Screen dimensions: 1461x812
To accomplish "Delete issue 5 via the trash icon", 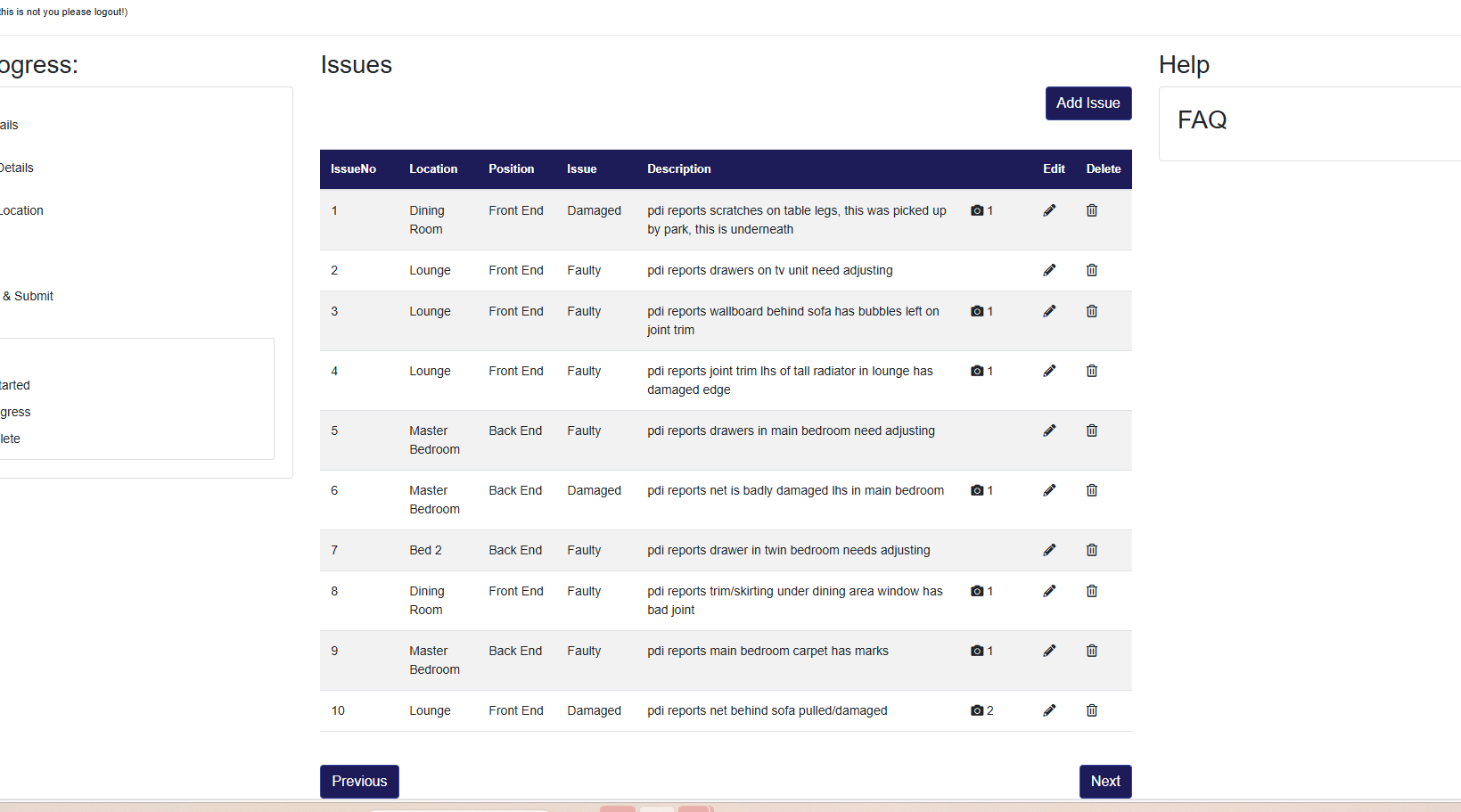I will [x=1091, y=431].
